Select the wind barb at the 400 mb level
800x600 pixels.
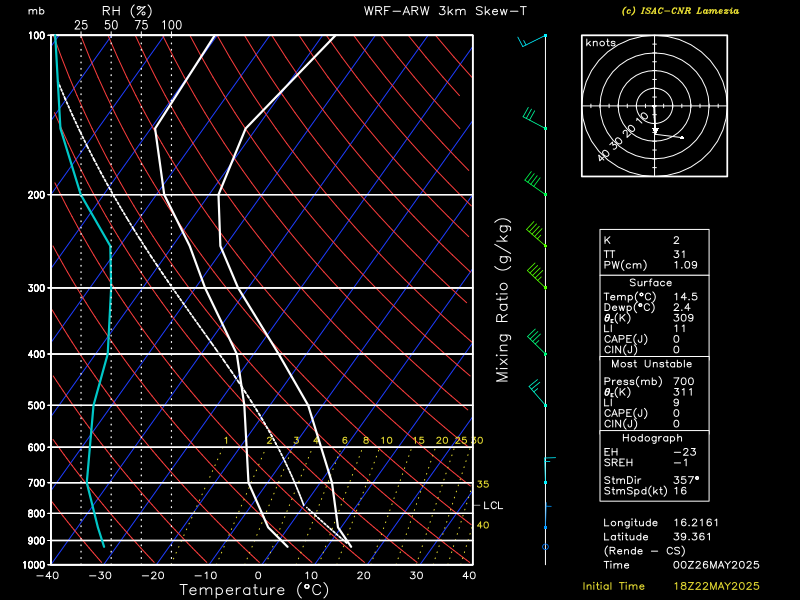coord(537,342)
